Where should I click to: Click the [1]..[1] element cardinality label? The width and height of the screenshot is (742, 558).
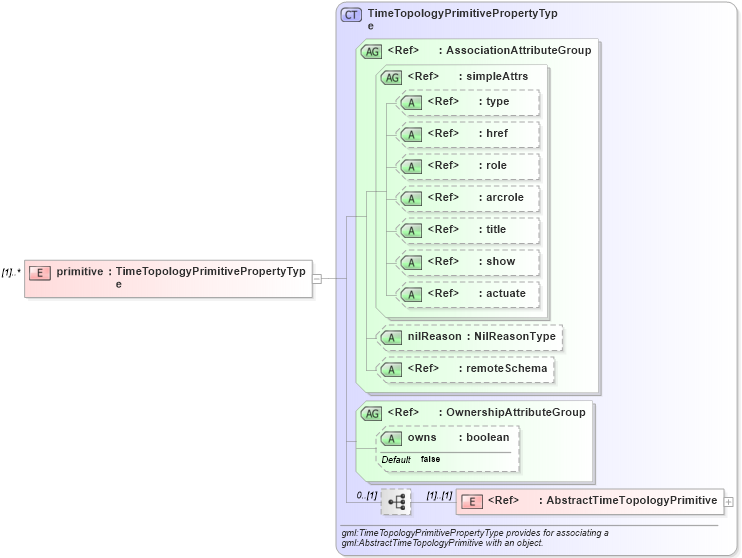click(439, 496)
